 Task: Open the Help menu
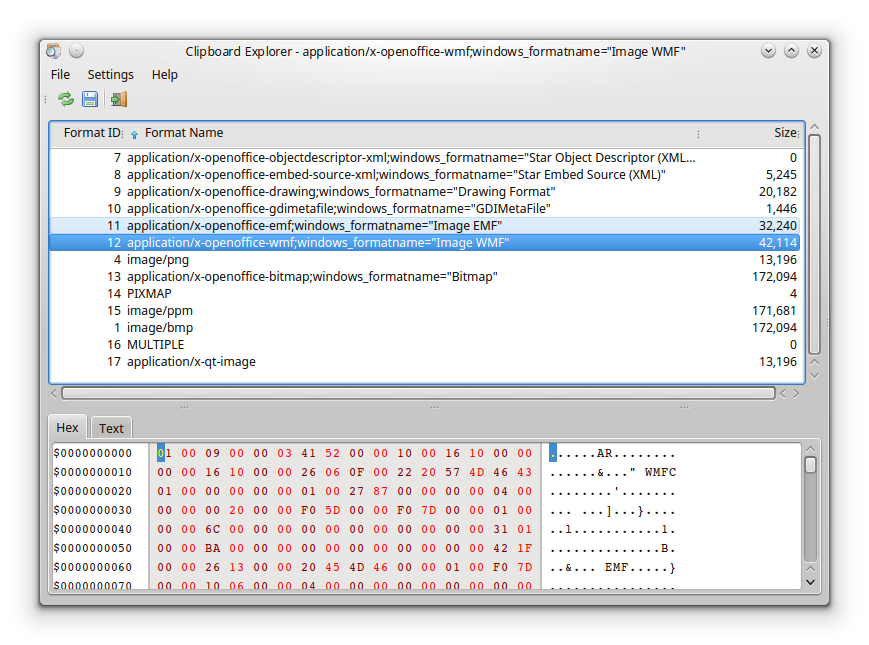pyautogui.click(x=165, y=74)
